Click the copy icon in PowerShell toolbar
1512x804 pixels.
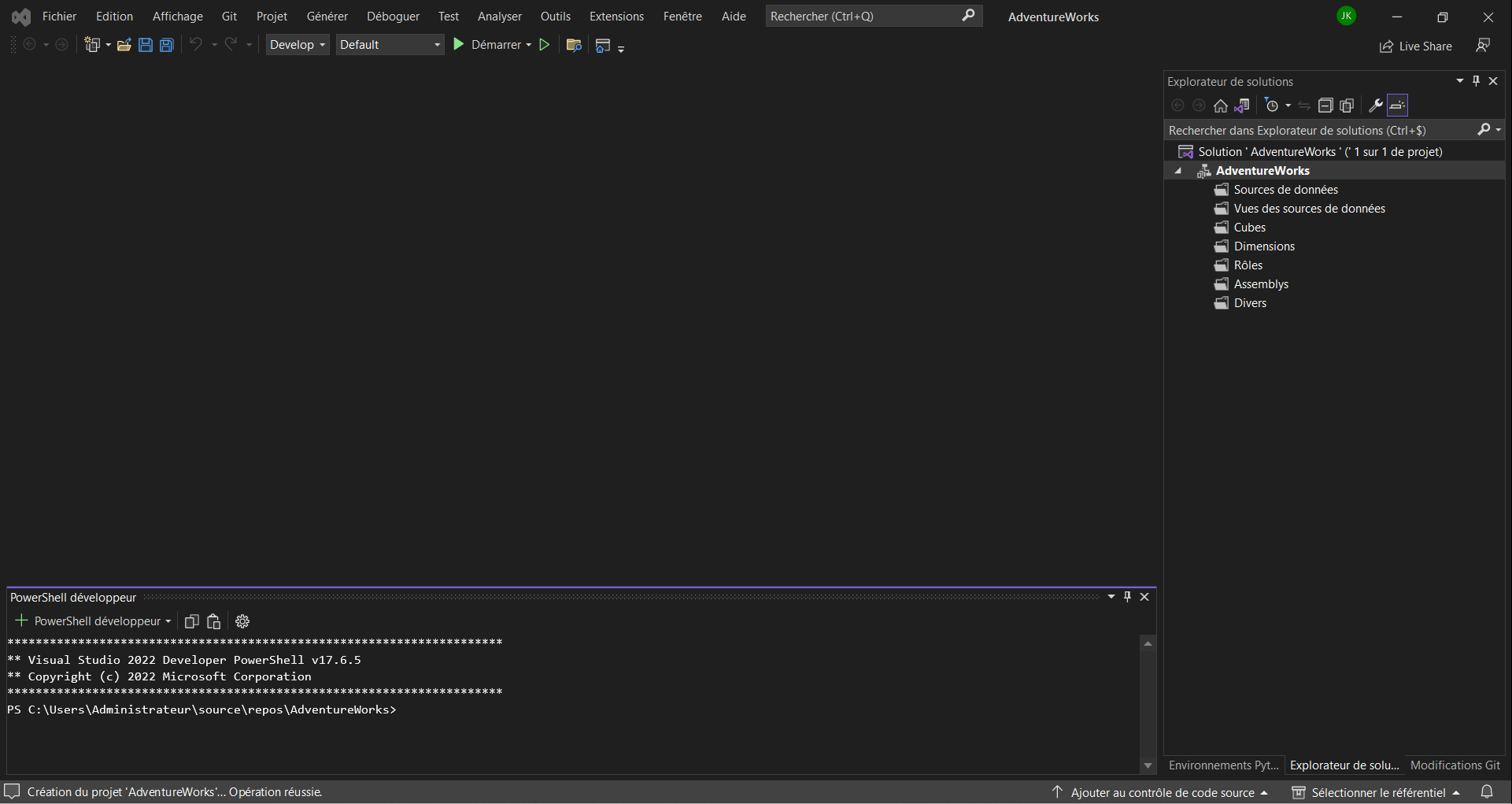point(191,621)
